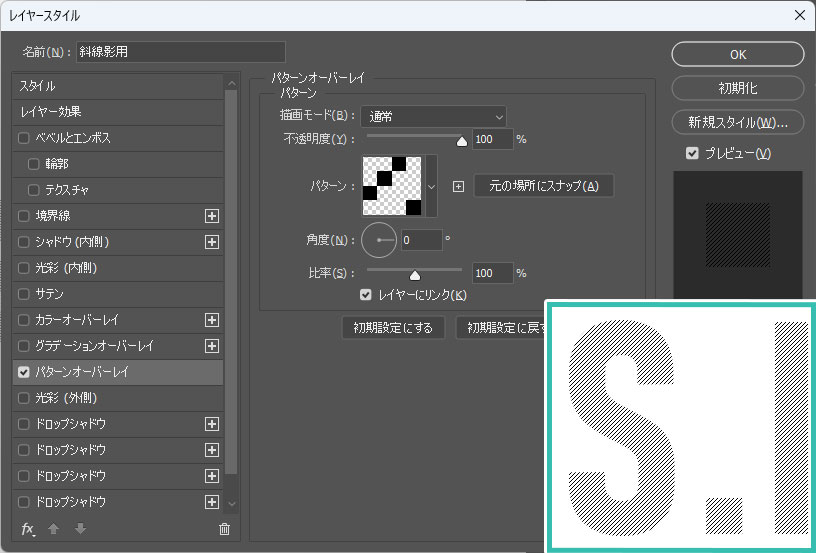Viewport: 818px width, 553px height.
Task: Enable ベベルとエンボス checkbox
Action: (x=23, y=138)
